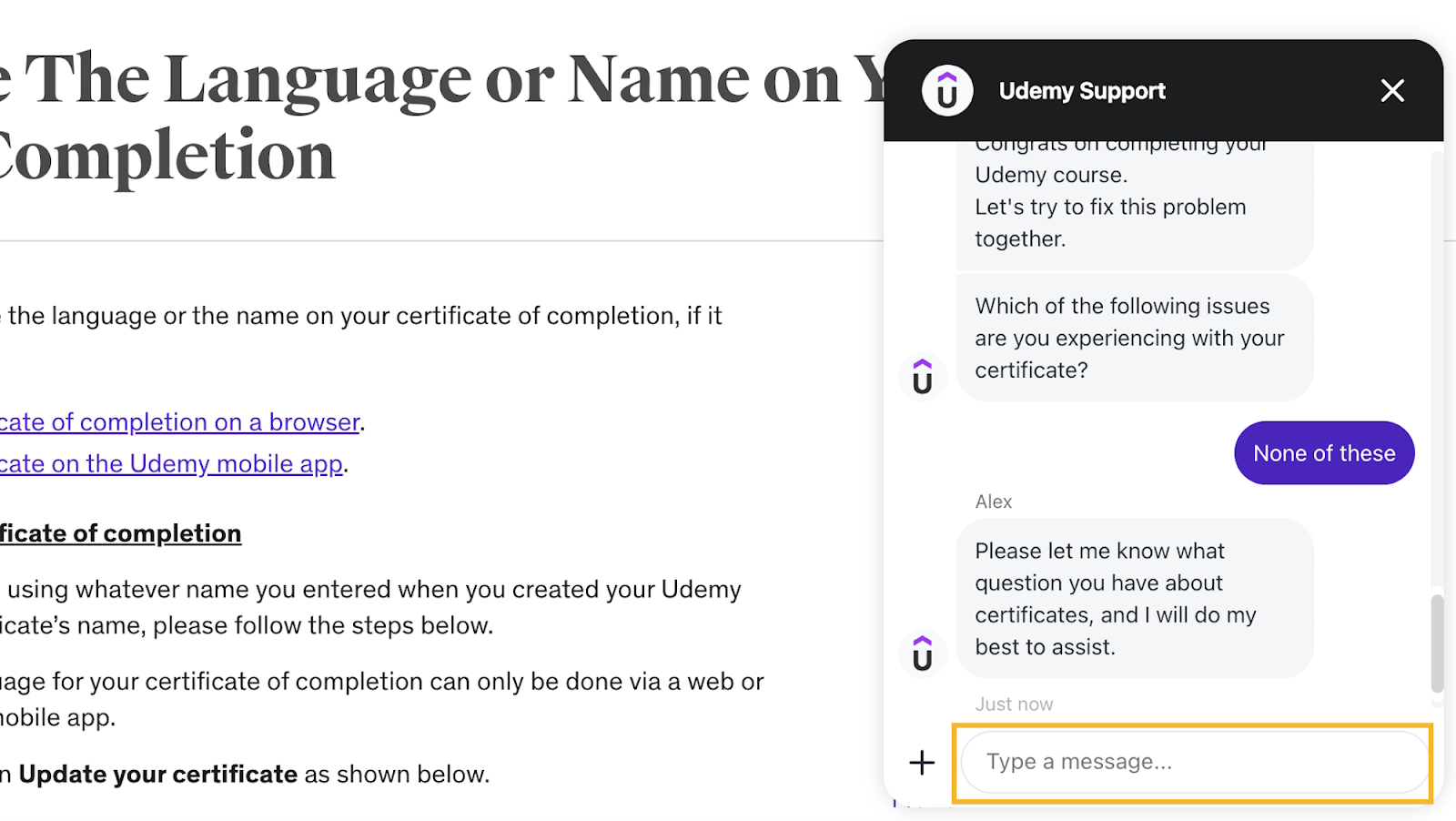
Task: Click the Udemy avatar next to certificate question
Action: (923, 377)
